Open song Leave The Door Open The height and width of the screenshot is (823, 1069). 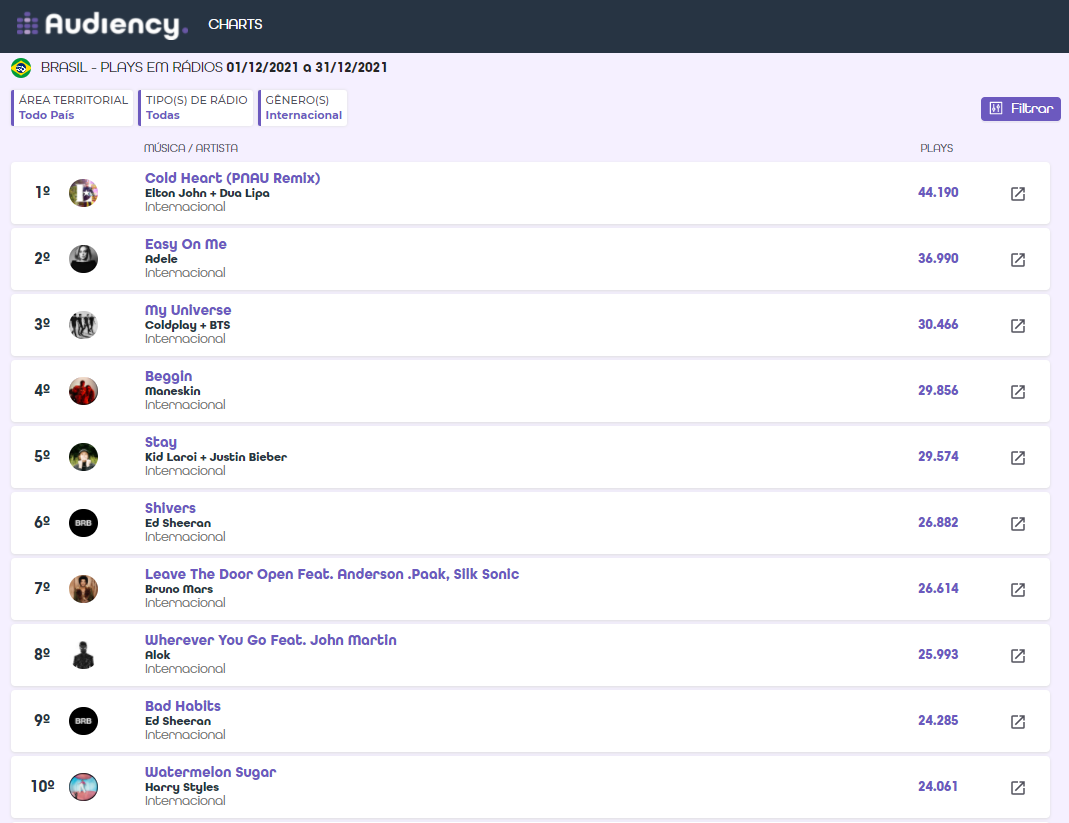point(332,574)
